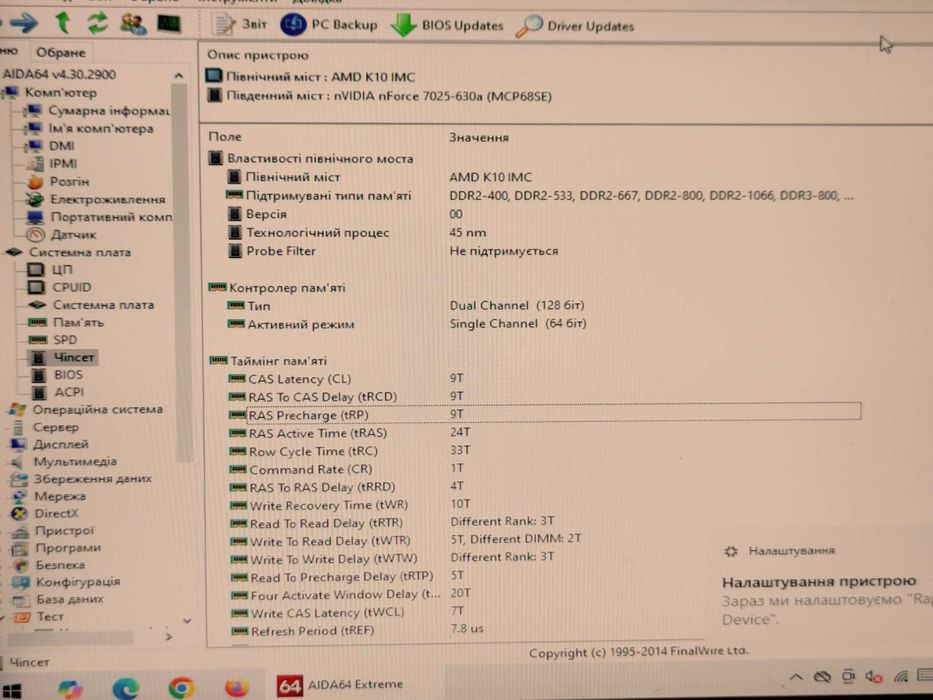
Task: Click the users toolbar icon
Action: [133, 24]
